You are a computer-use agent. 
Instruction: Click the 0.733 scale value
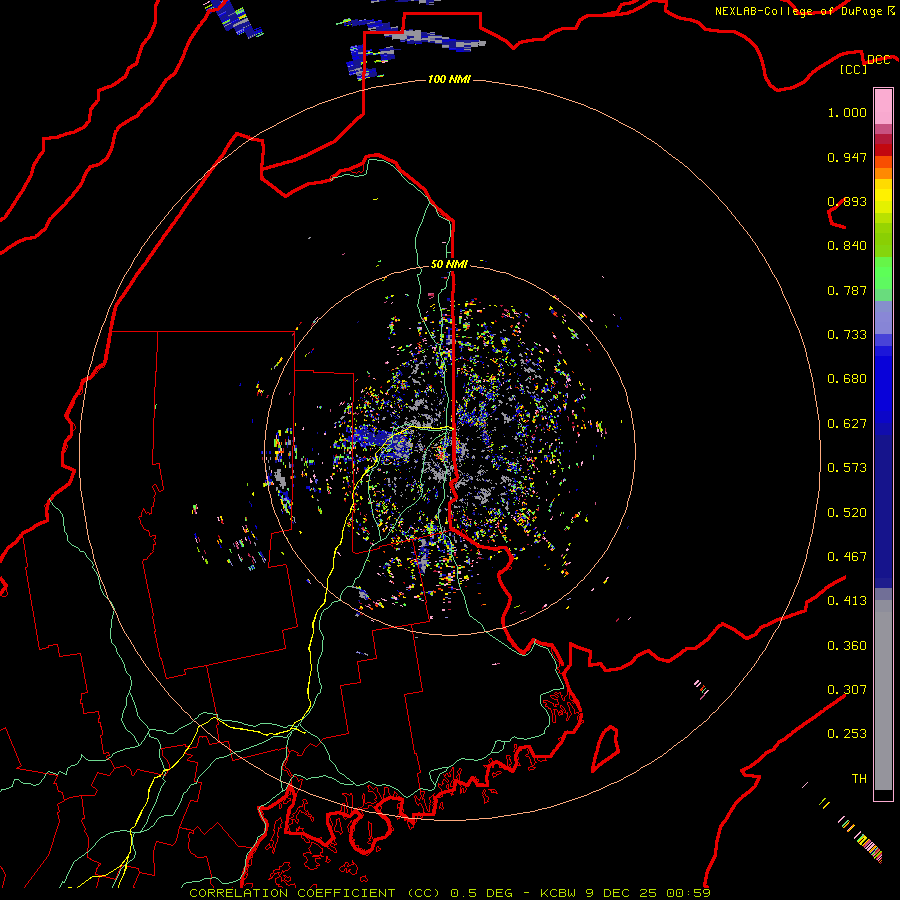tap(847, 335)
